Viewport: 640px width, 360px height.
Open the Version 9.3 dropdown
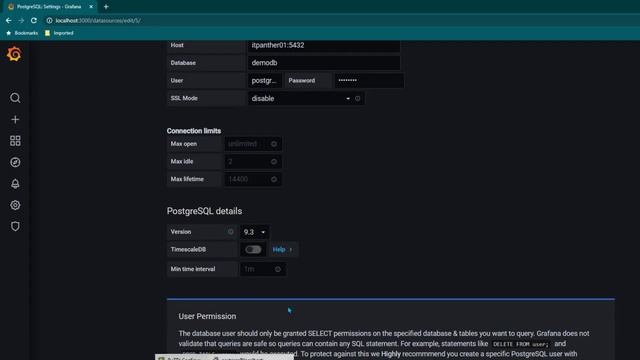pyautogui.click(x=254, y=232)
